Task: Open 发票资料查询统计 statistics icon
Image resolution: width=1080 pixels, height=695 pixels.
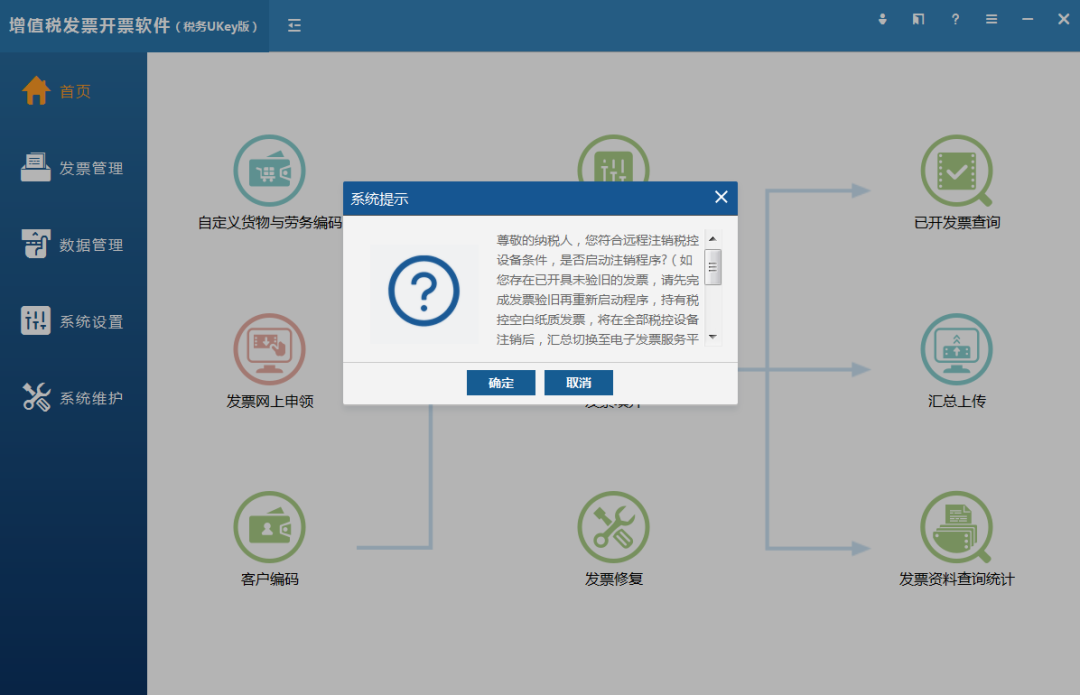Action: [x=956, y=526]
